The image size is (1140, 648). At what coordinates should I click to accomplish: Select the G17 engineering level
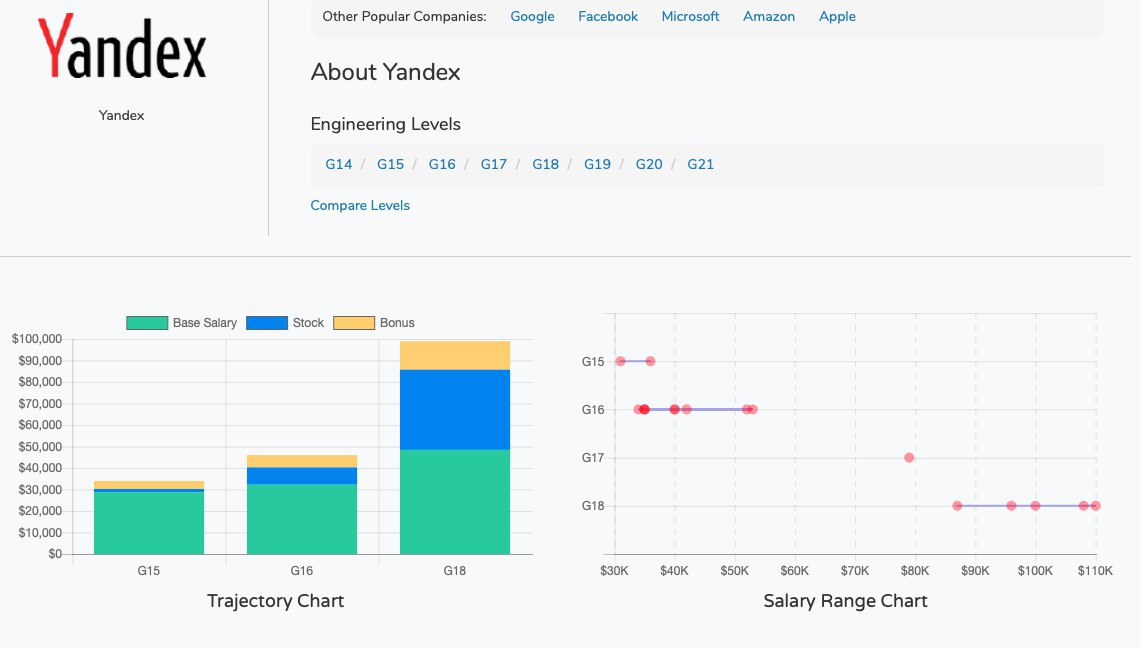click(494, 164)
